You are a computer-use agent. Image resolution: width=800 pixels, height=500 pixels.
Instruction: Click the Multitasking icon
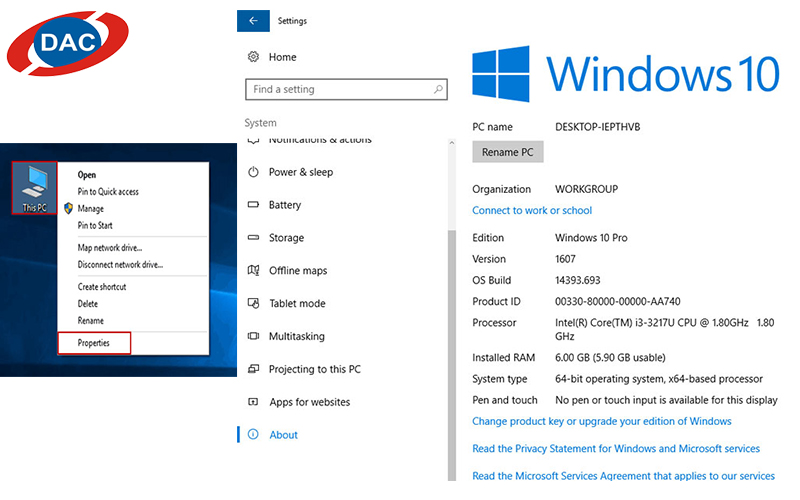(253, 336)
